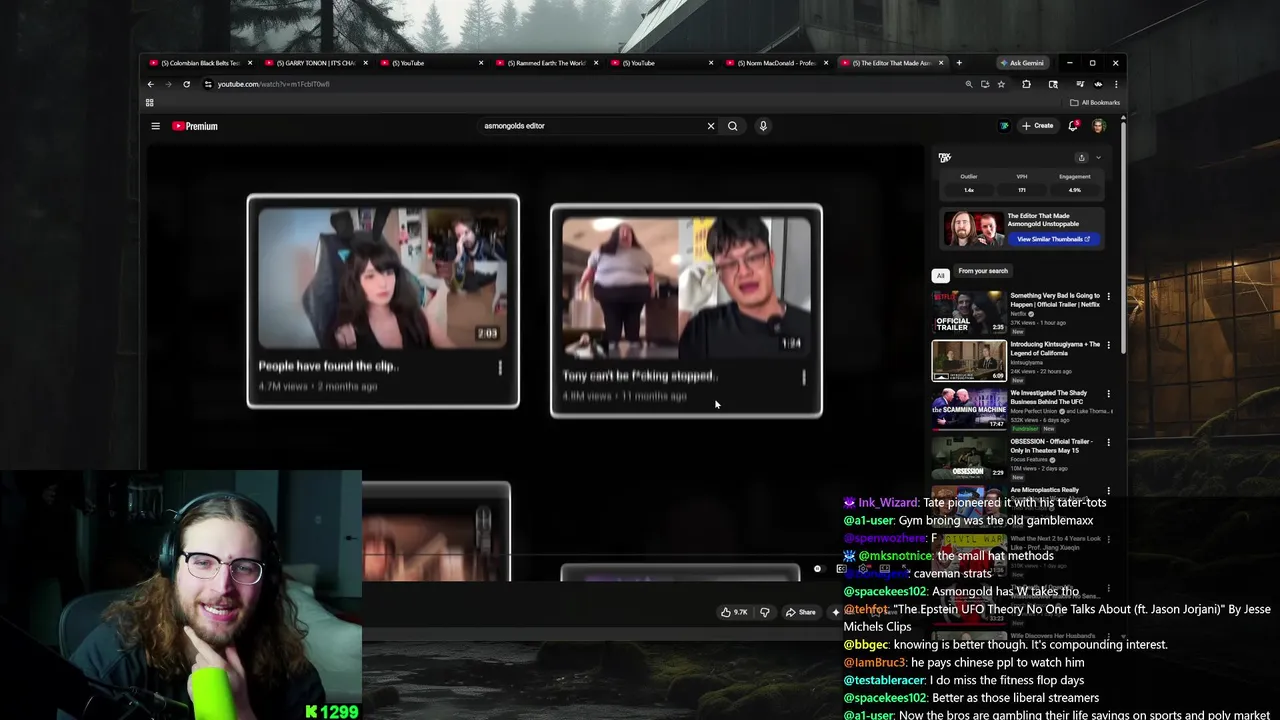This screenshot has height=720, width=1280.
Task: Select the All filter chip
Action: pyautogui.click(x=940, y=275)
